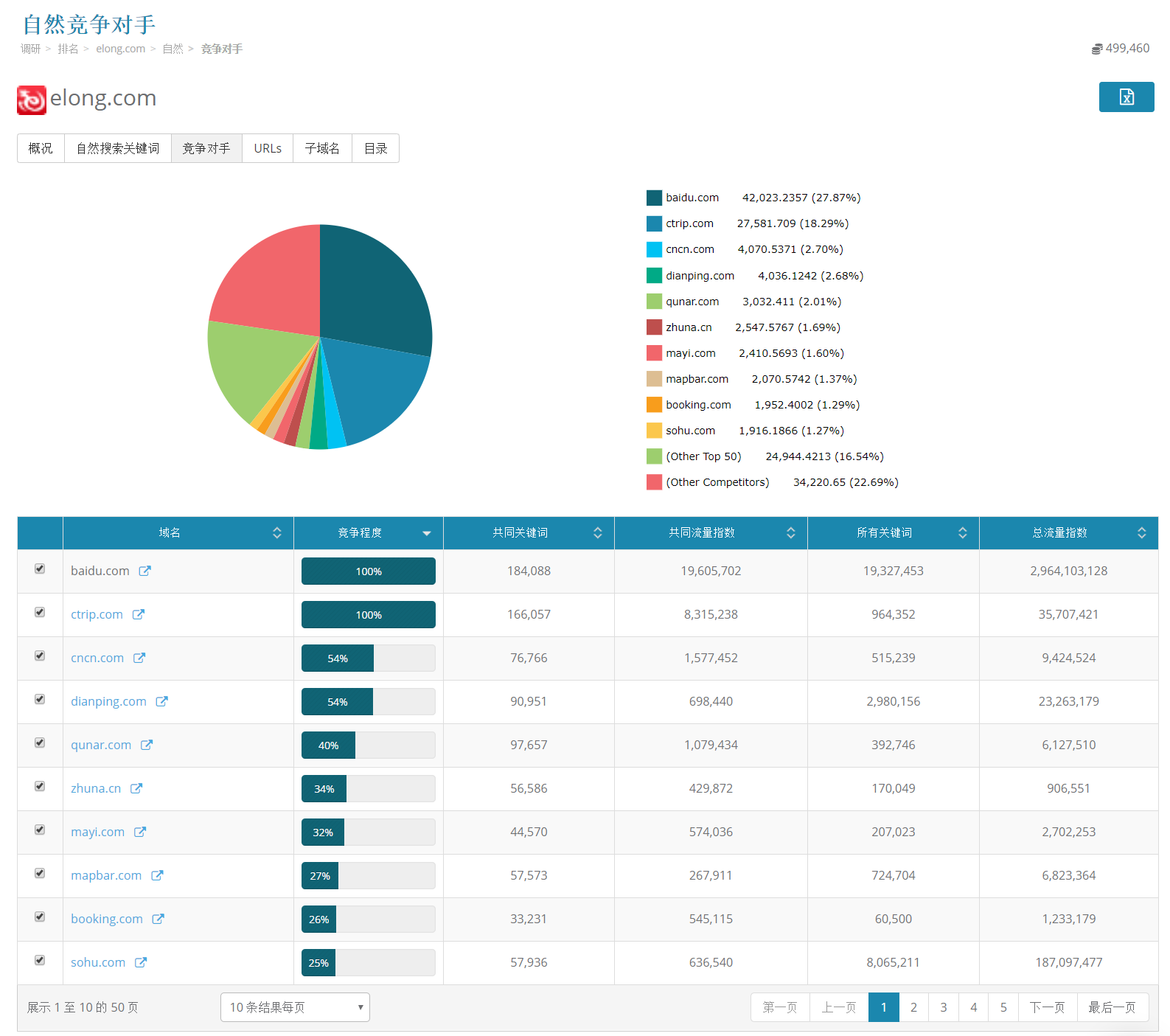Open sohu.com external link icon

tap(141, 962)
